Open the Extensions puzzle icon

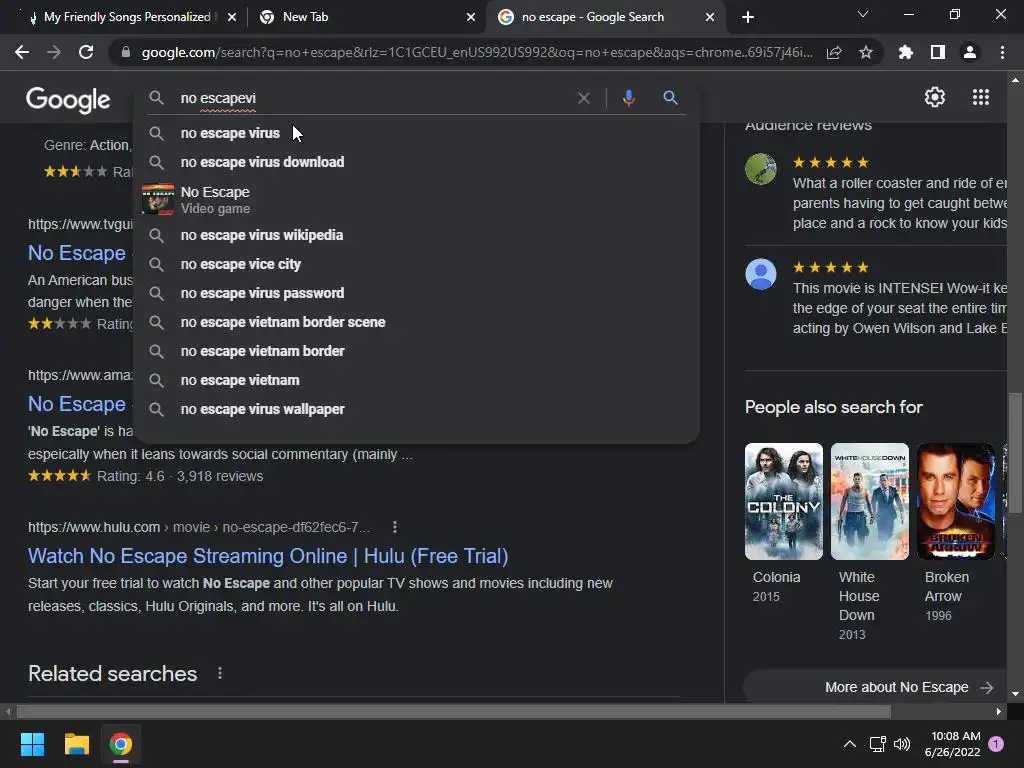[905, 52]
